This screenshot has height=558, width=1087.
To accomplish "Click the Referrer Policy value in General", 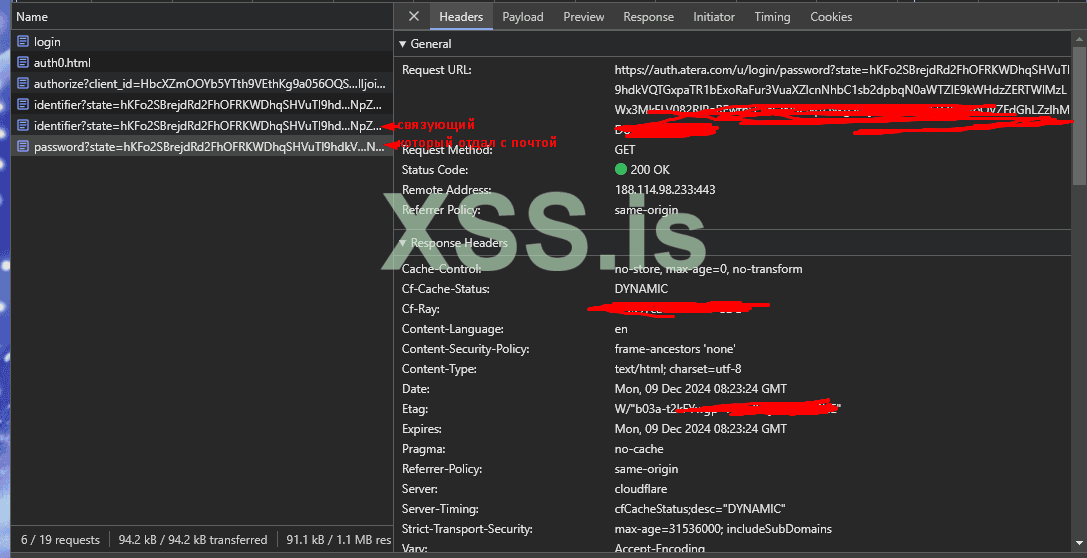I will pyautogui.click(x=646, y=209).
